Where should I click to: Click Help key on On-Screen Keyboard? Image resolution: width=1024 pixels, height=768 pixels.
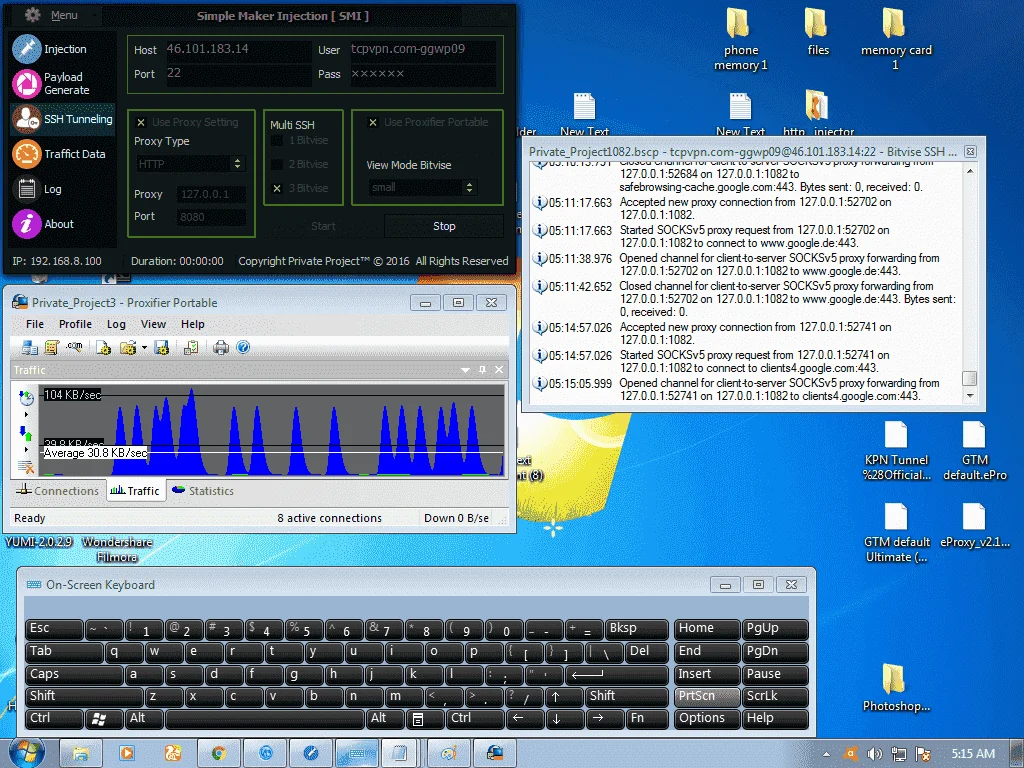[x=775, y=718]
